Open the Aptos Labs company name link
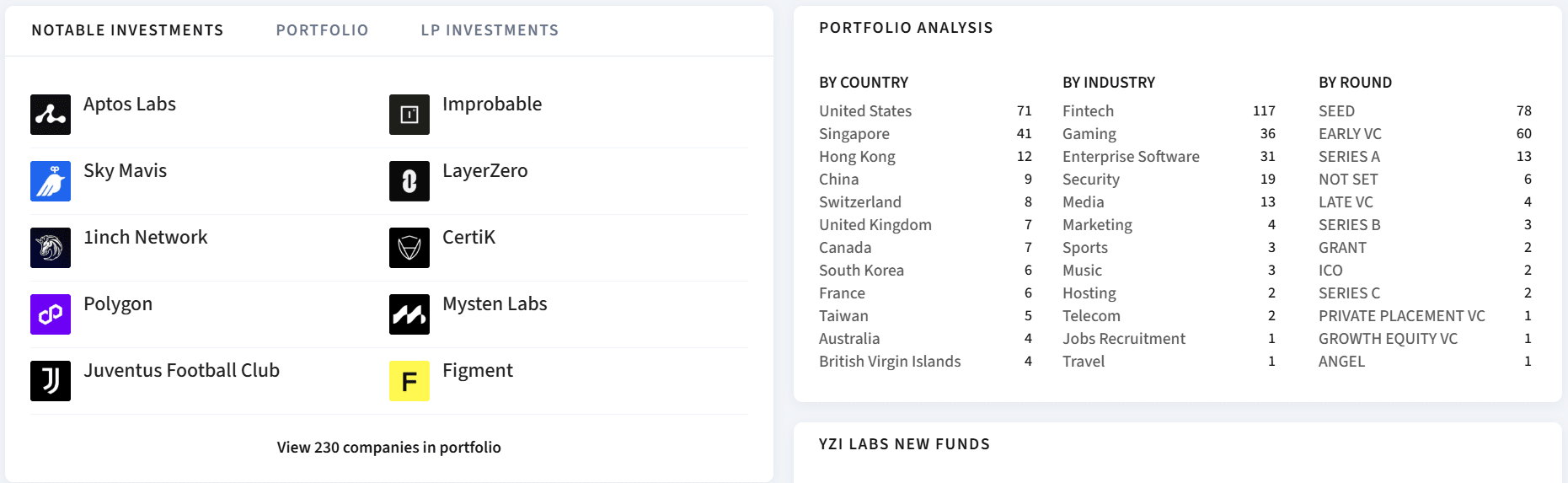The image size is (1568, 483). (x=130, y=105)
